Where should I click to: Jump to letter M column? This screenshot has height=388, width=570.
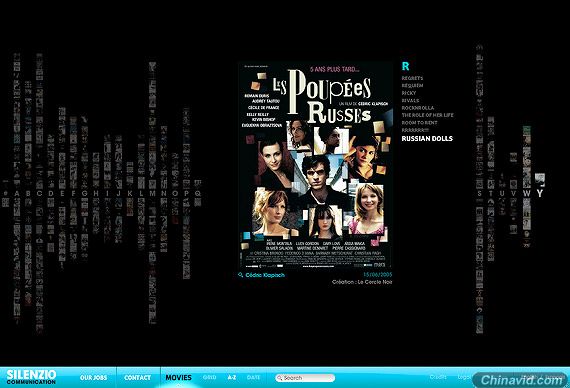pos(152,194)
